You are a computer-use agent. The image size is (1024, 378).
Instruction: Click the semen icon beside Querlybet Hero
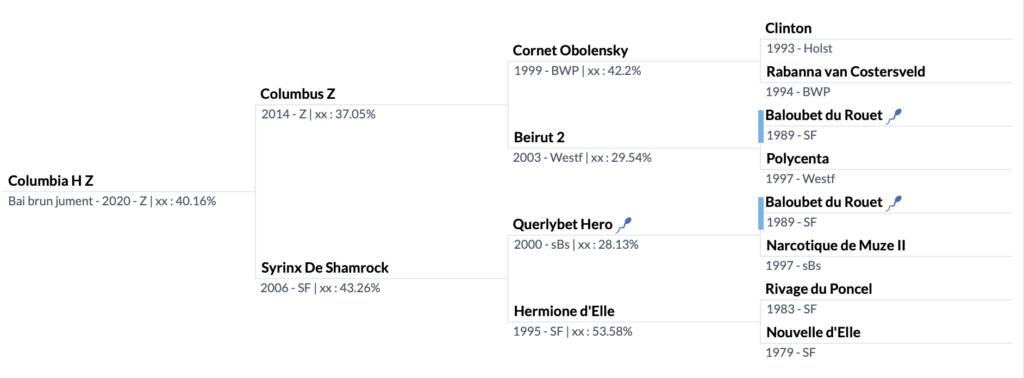(x=625, y=225)
